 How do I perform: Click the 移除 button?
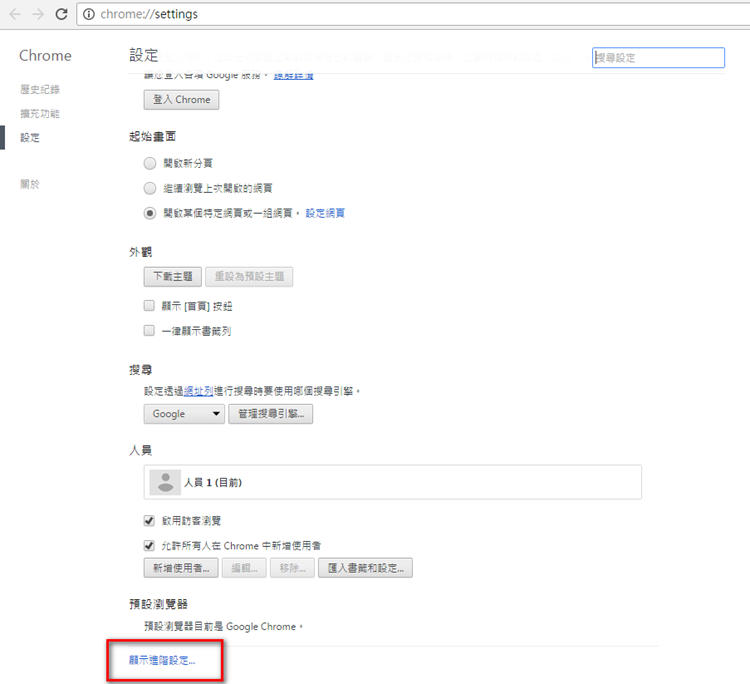point(292,568)
